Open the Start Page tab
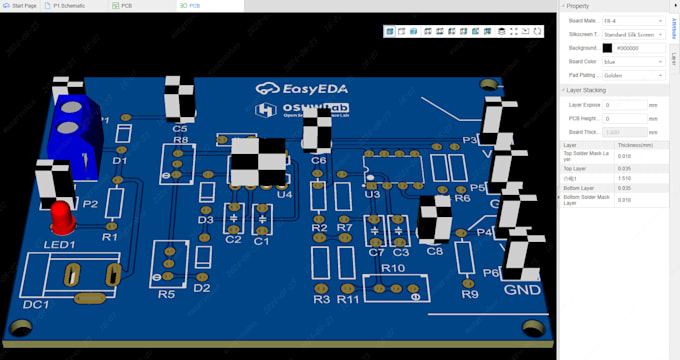 tap(20, 6)
